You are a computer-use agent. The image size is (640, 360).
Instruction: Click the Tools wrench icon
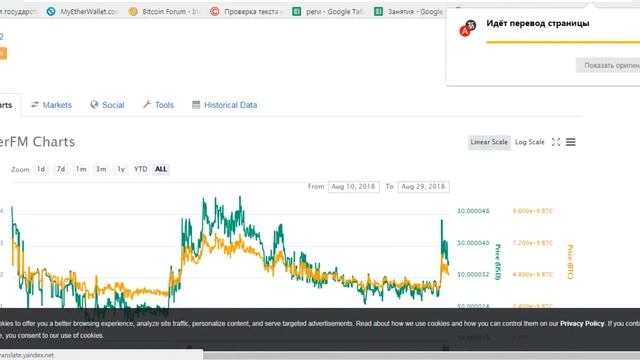(147, 104)
